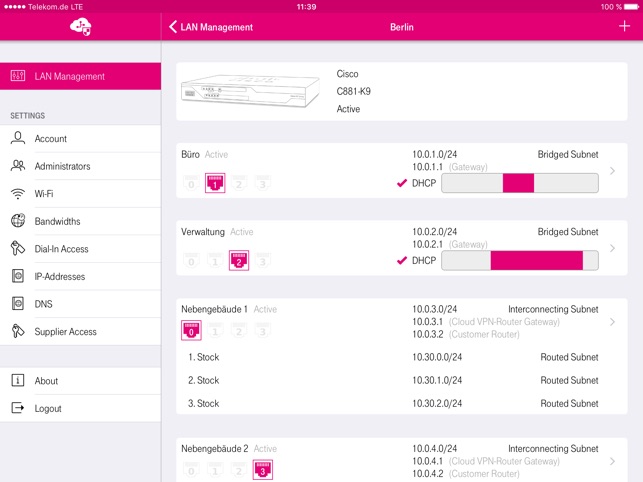Viewport: 643px width, 482px height.
Task: Click the Cisco C881-K9 router image
Action: (x=250, y=91)
